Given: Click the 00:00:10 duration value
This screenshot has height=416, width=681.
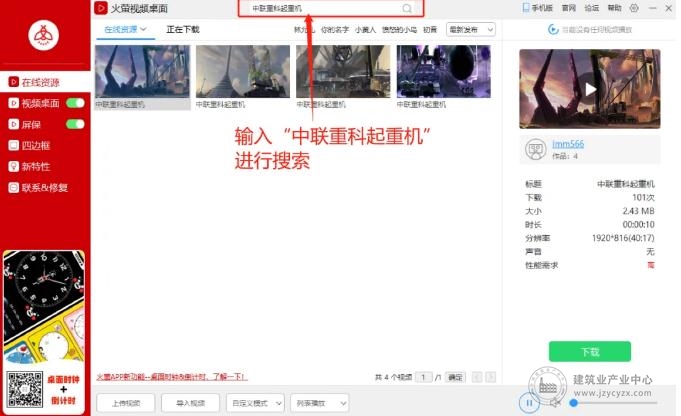Looking at the screenshot, I should pyautogui.click(x=638, y=225).
